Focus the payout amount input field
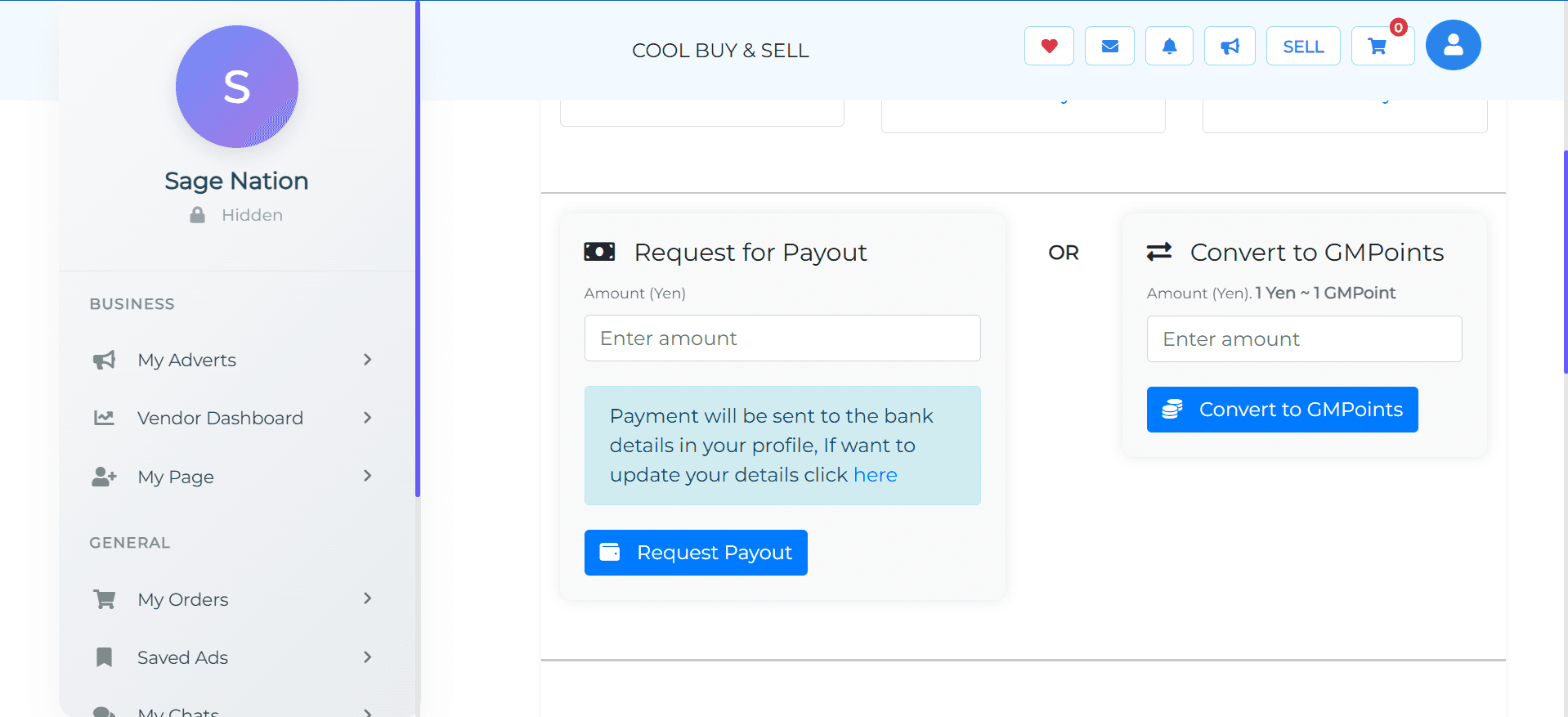1568x717 pixels. [x=782, y=338]
